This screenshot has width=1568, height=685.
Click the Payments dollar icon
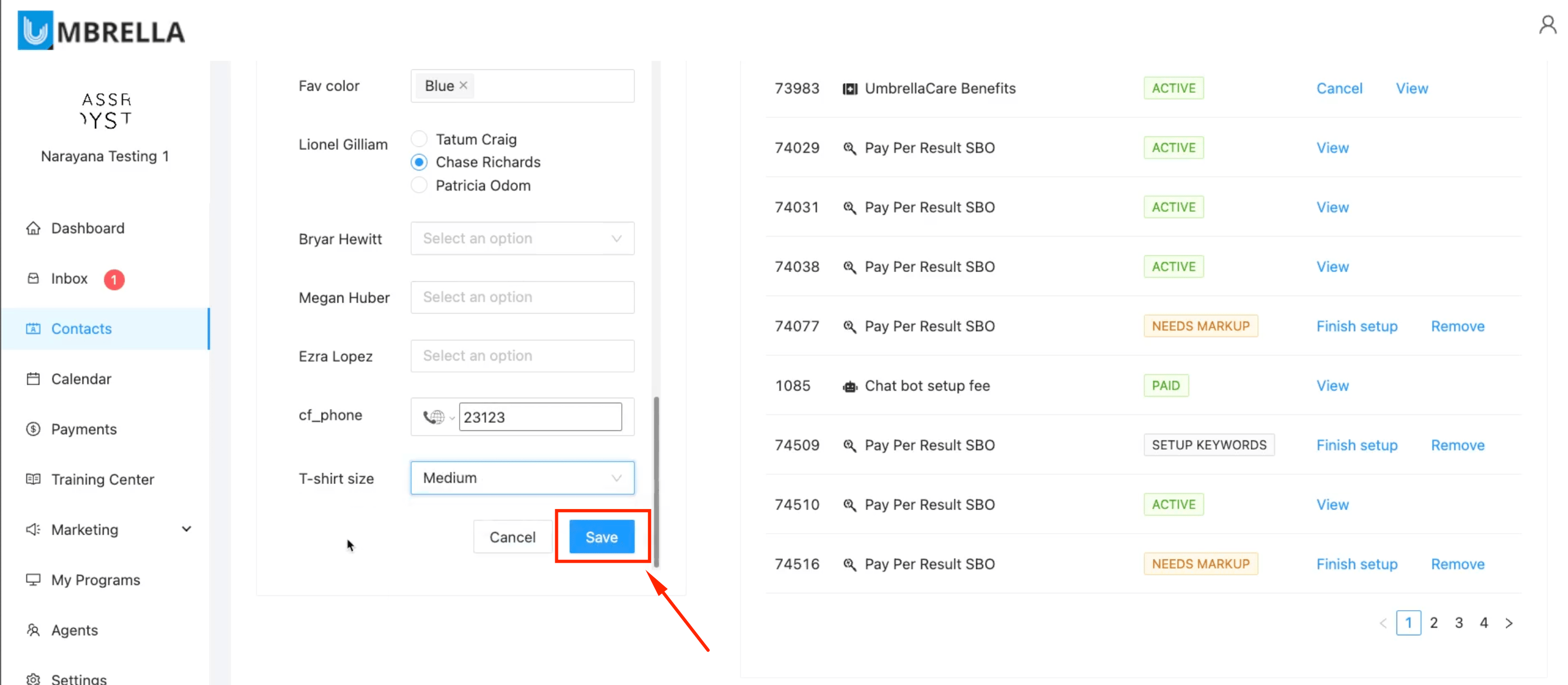(33, 429)
